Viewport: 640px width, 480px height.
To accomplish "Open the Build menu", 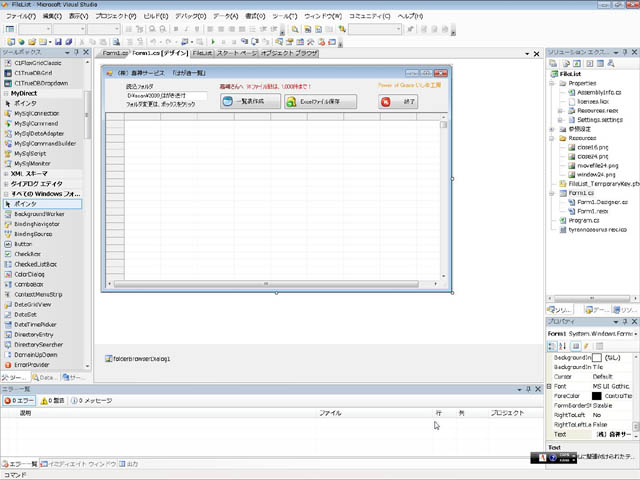I will pos(156,16).
